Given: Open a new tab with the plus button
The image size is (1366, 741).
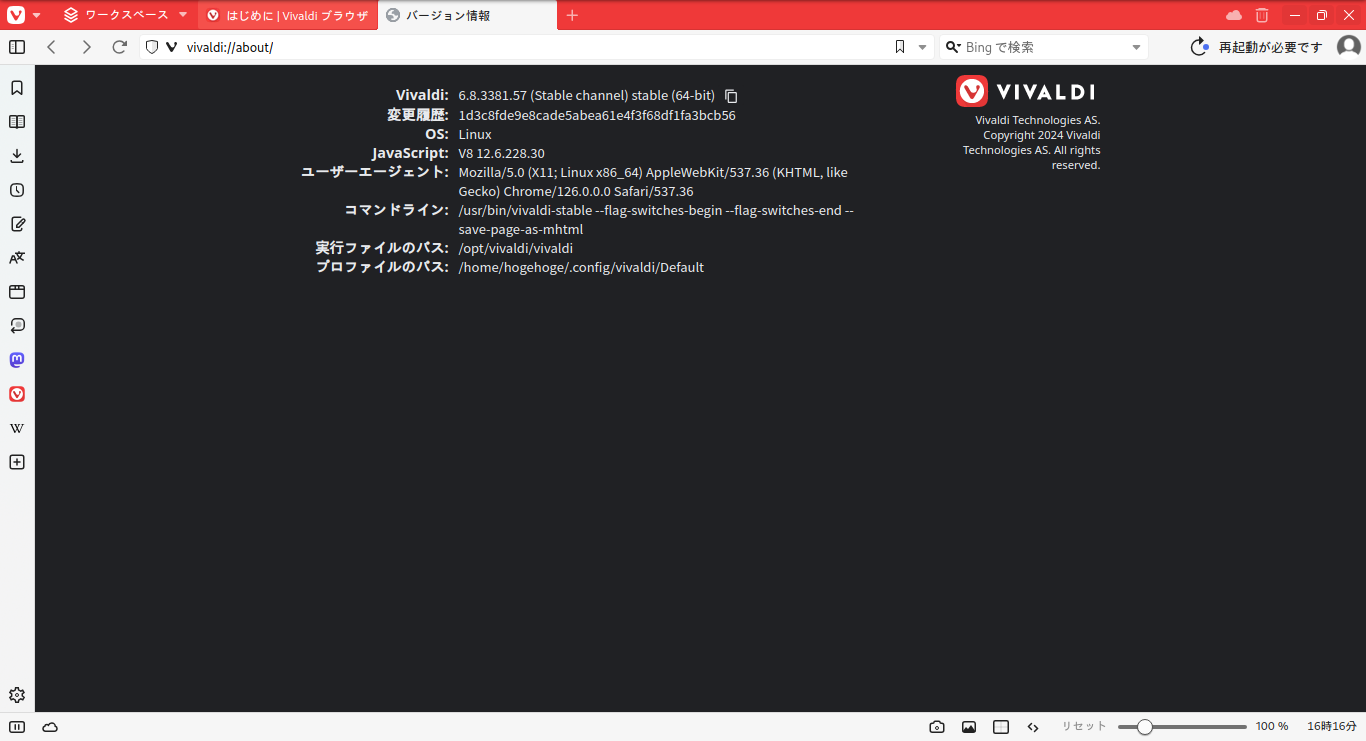Looking at the screenshot, I should (x=572, y=15).
